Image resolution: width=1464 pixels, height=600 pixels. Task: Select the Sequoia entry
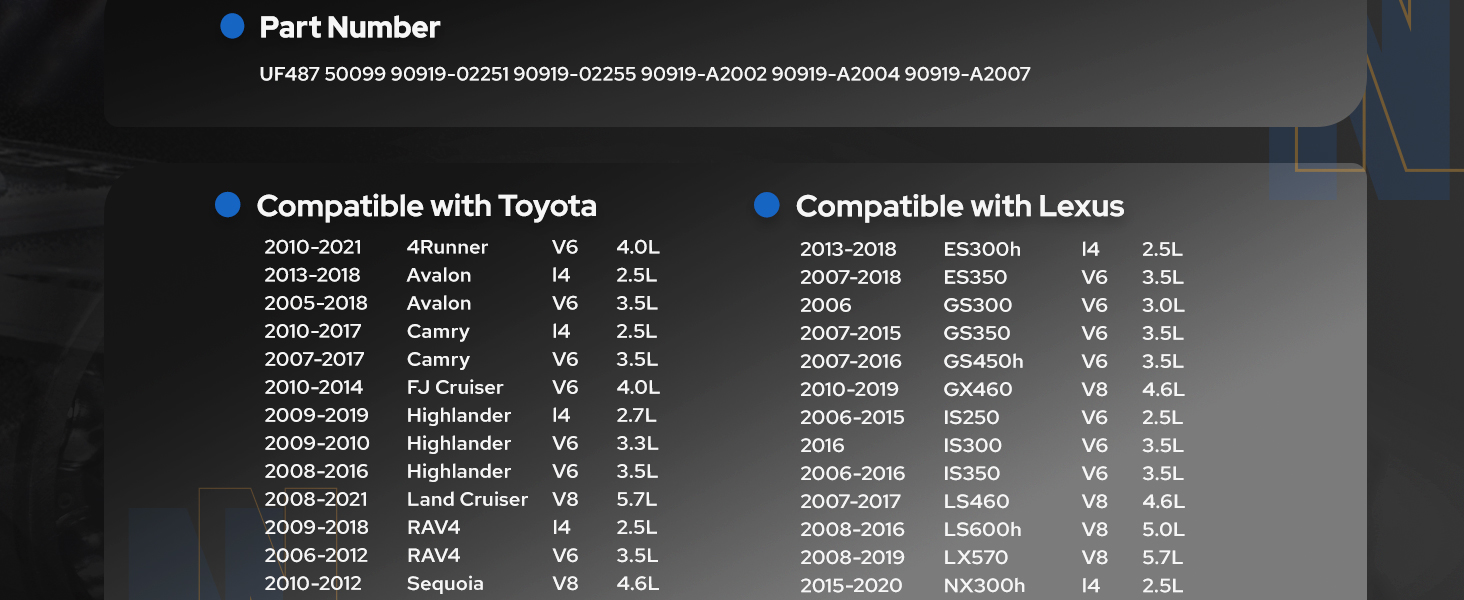445,583
